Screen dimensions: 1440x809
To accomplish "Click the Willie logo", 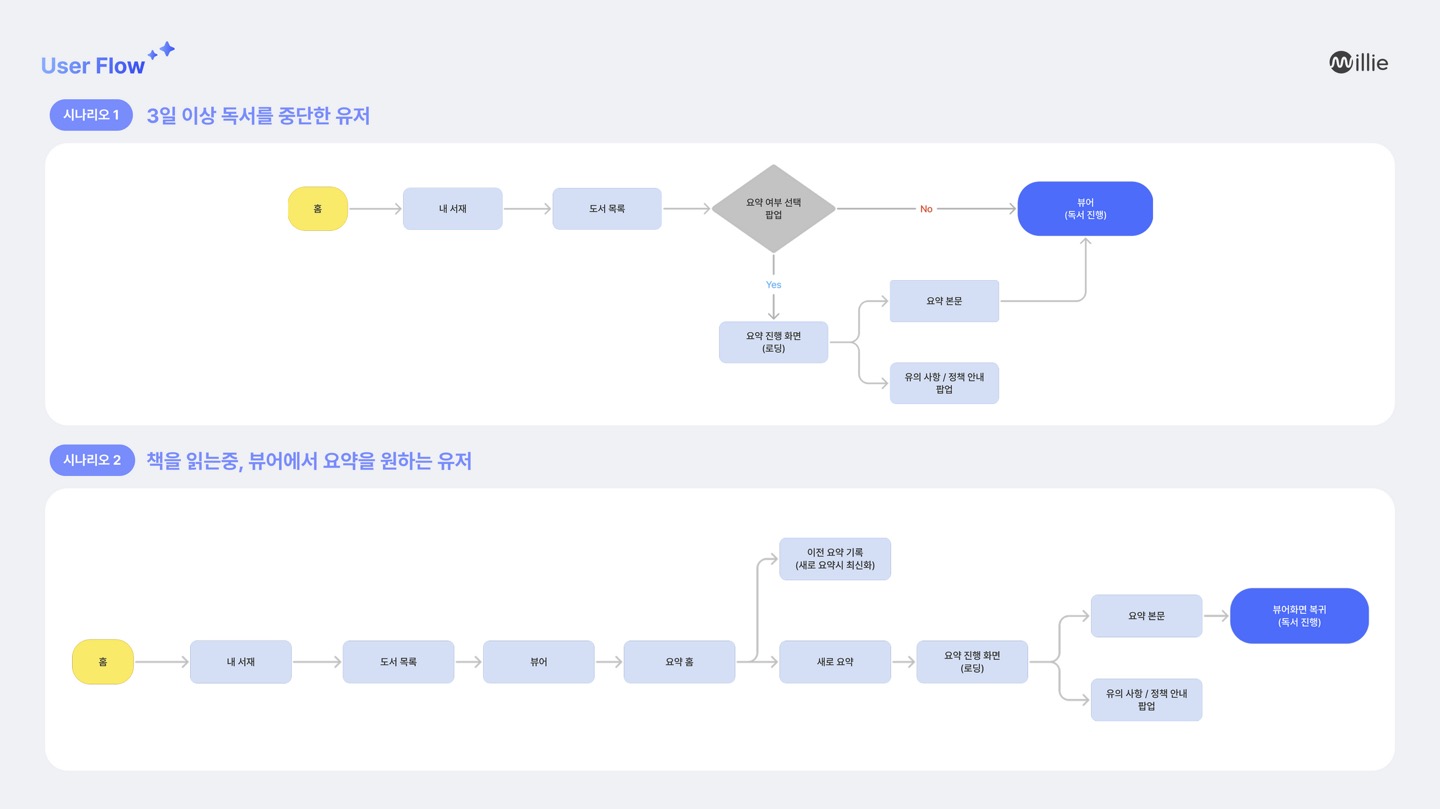I will (1358, 63).
